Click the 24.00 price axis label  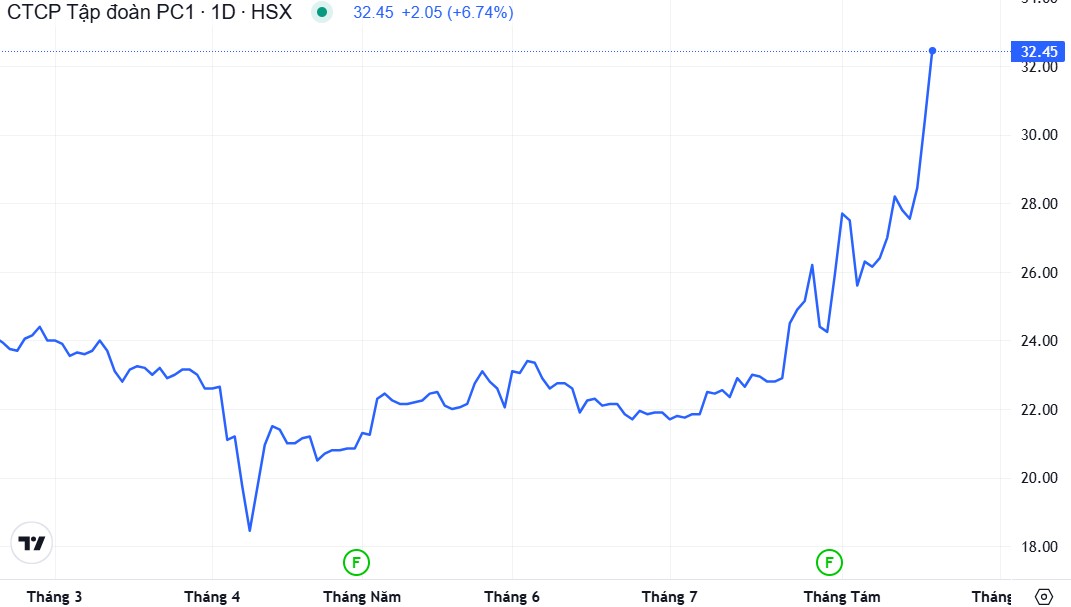click(1037, 341)
